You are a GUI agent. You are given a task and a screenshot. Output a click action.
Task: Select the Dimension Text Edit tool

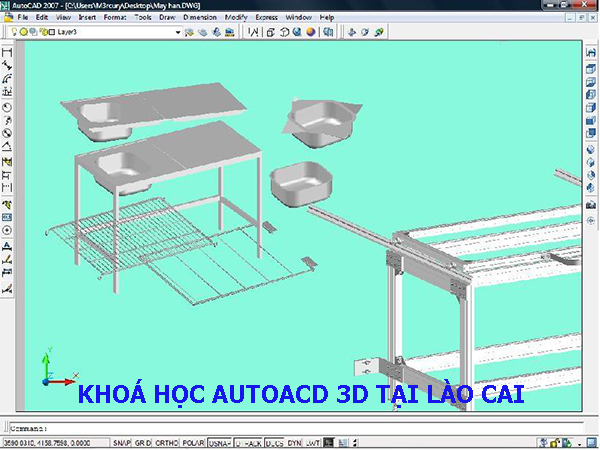coord(7,259)
